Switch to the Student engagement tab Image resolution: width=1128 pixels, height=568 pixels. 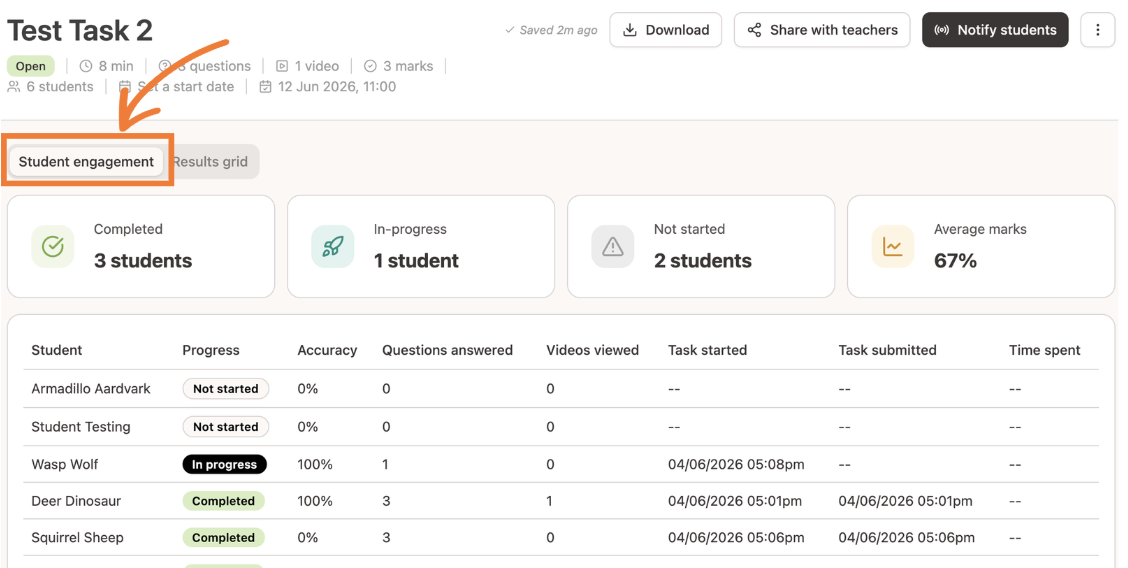[x=86, y=162]
